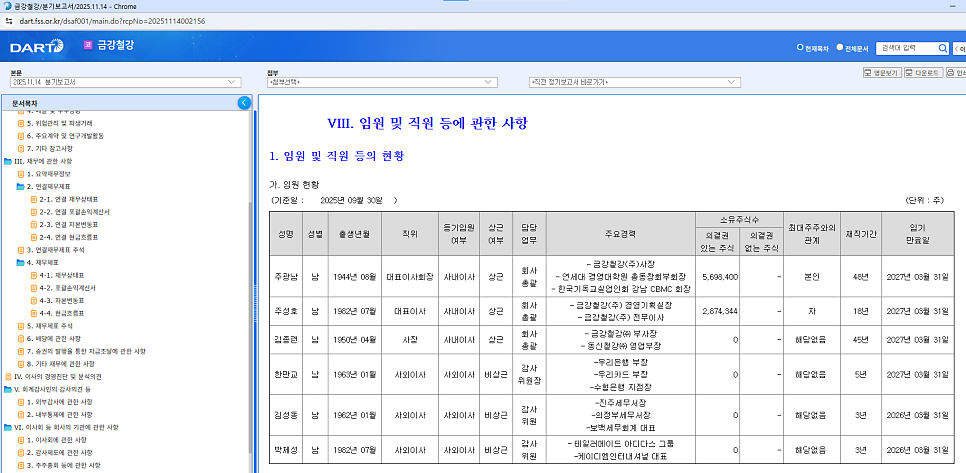
Task: Click the DART logo in header
Action: point(36,46)
